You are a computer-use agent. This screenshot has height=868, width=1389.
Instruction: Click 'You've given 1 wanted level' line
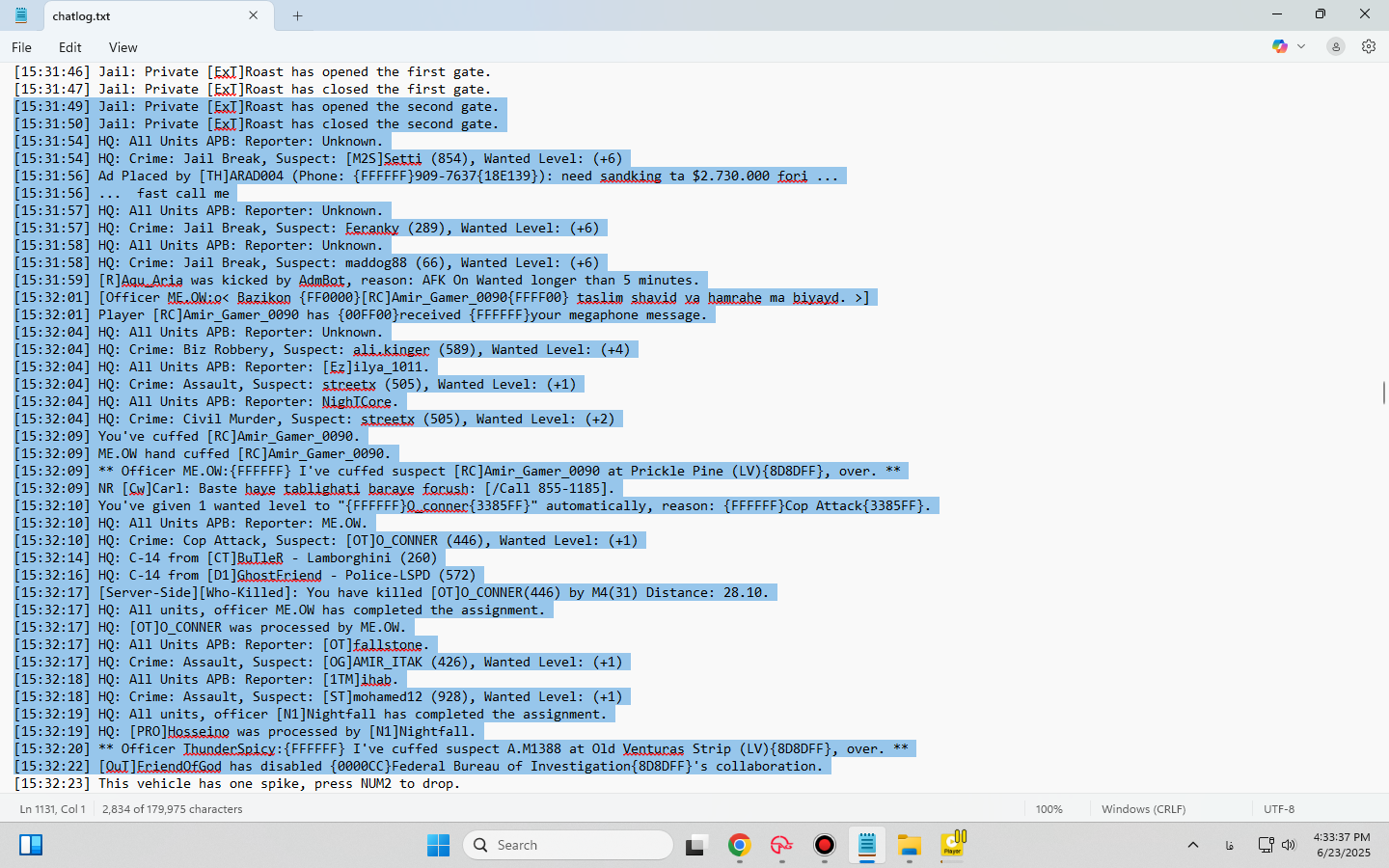pos(473,505)
